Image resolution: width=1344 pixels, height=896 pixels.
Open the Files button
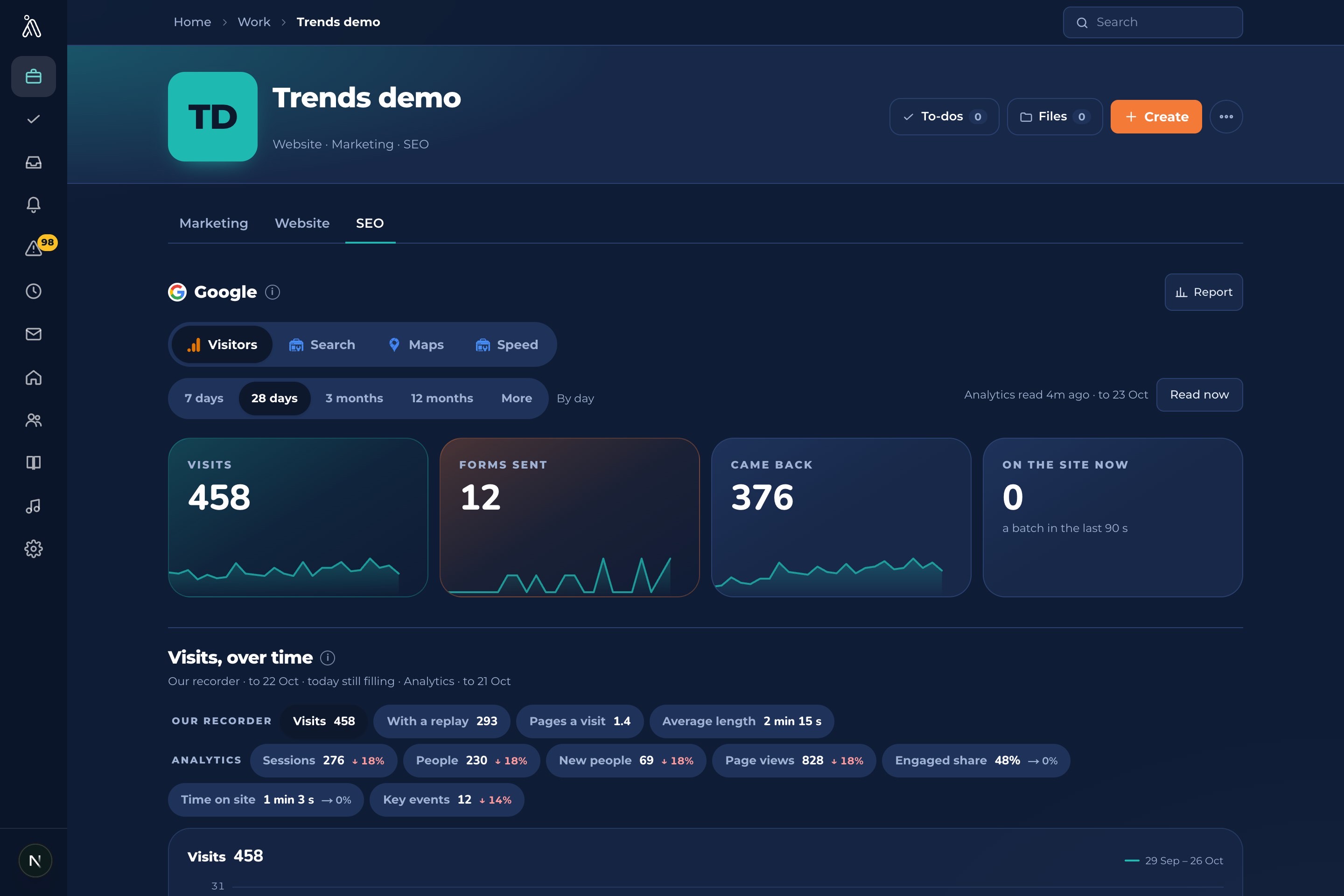1055,117
